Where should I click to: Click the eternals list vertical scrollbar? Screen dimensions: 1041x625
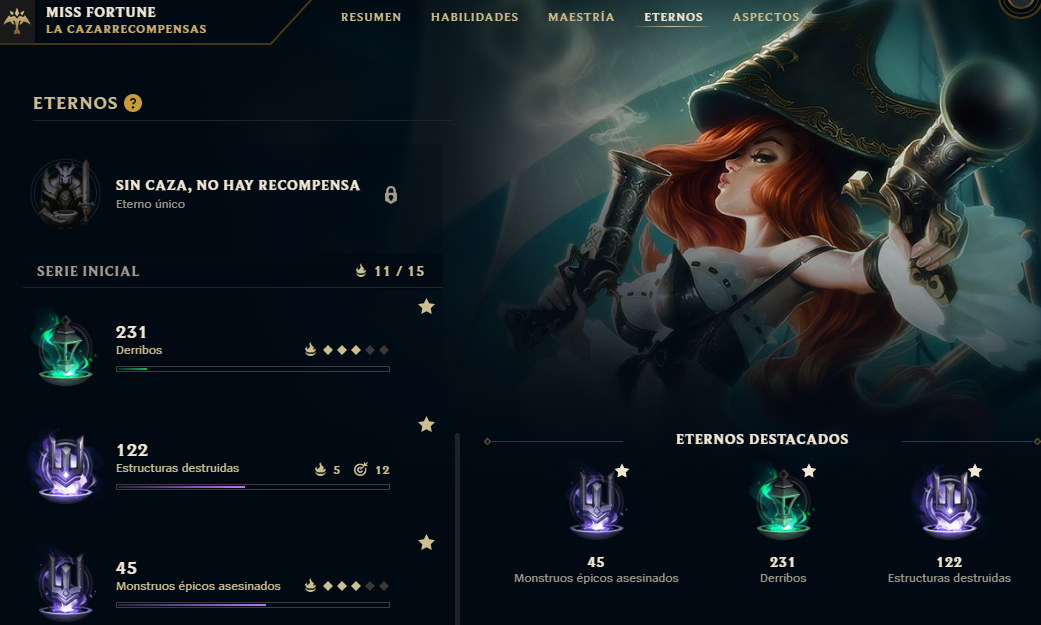tap(457, 528)
